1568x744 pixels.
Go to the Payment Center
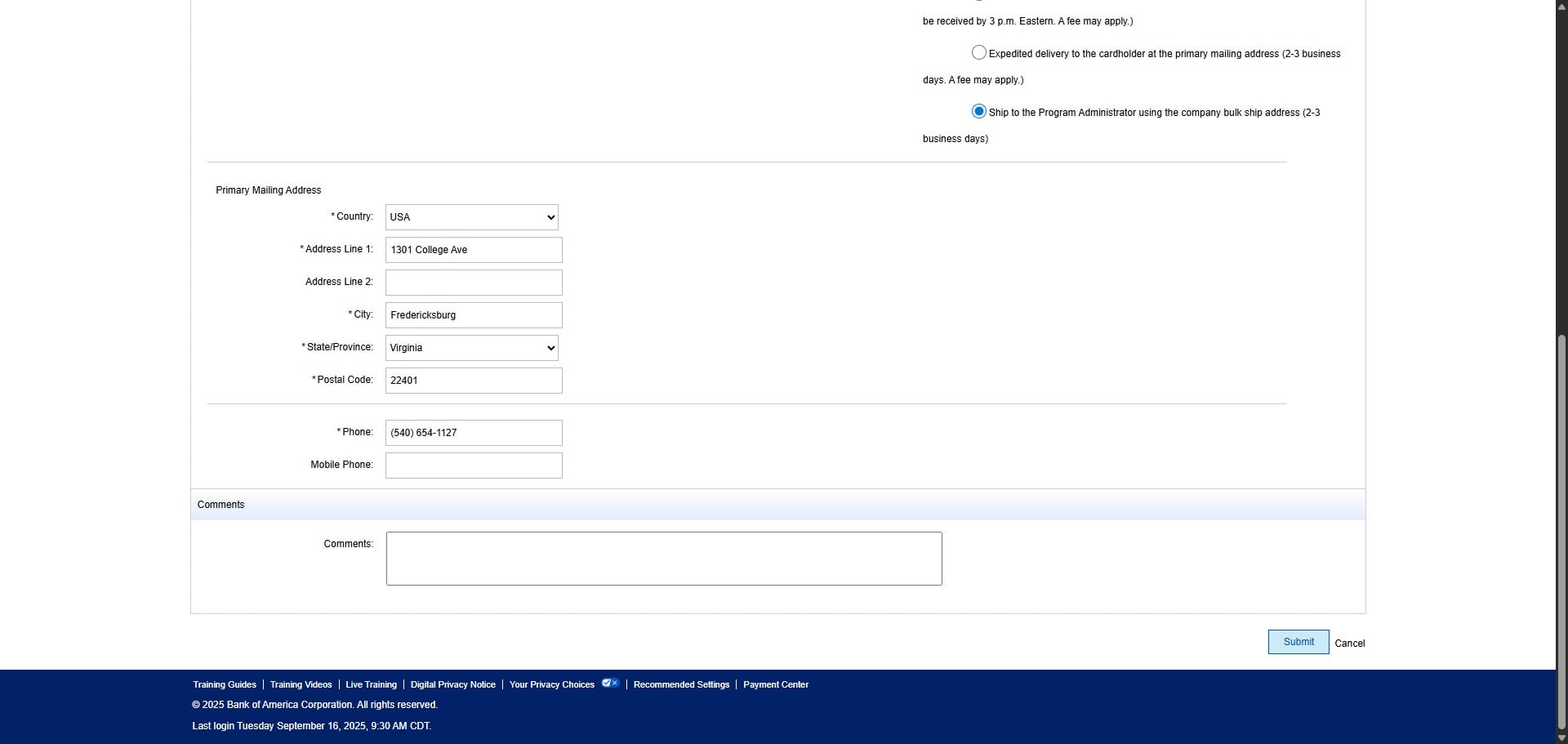pyautogui.click(x=775, y=684)
